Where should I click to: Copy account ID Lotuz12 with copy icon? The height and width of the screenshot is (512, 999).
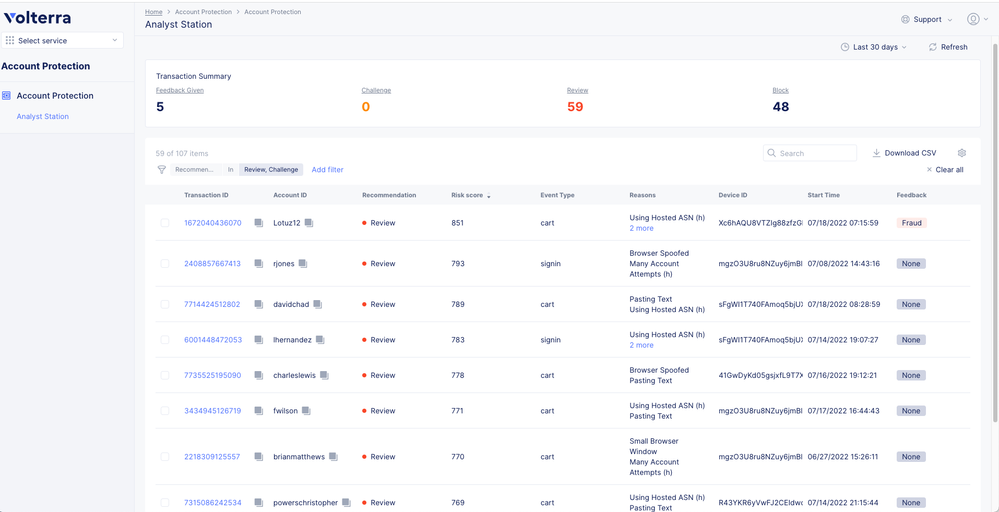(x=309, y=223)
